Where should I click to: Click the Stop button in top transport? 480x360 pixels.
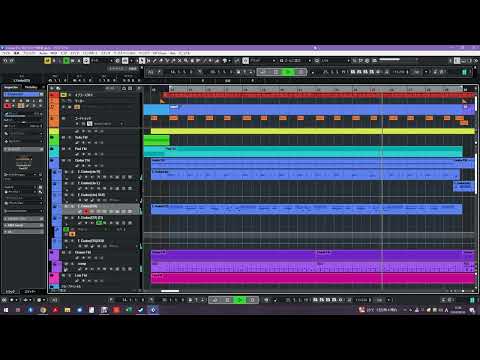click(276, 72)
